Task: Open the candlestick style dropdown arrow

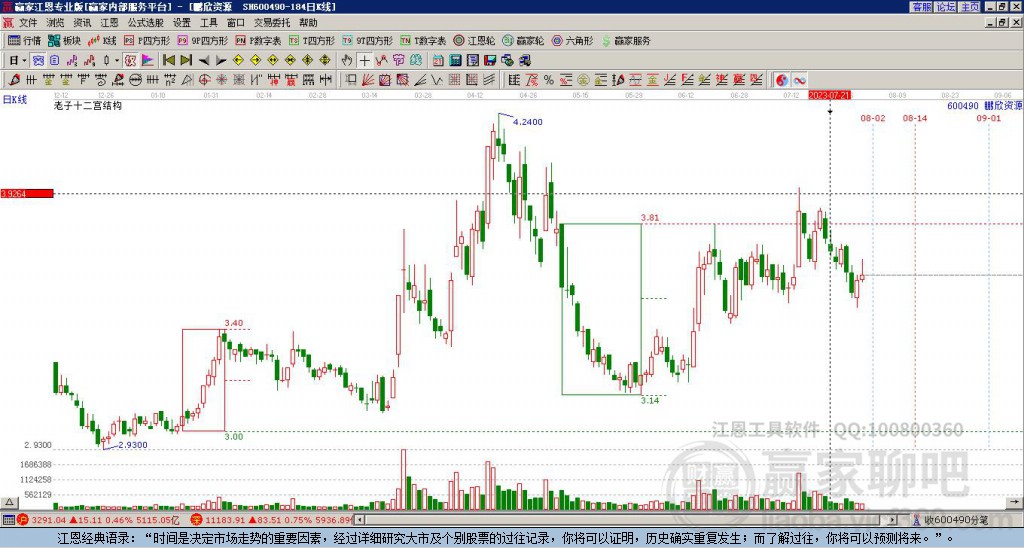Action: pos(117,60)
